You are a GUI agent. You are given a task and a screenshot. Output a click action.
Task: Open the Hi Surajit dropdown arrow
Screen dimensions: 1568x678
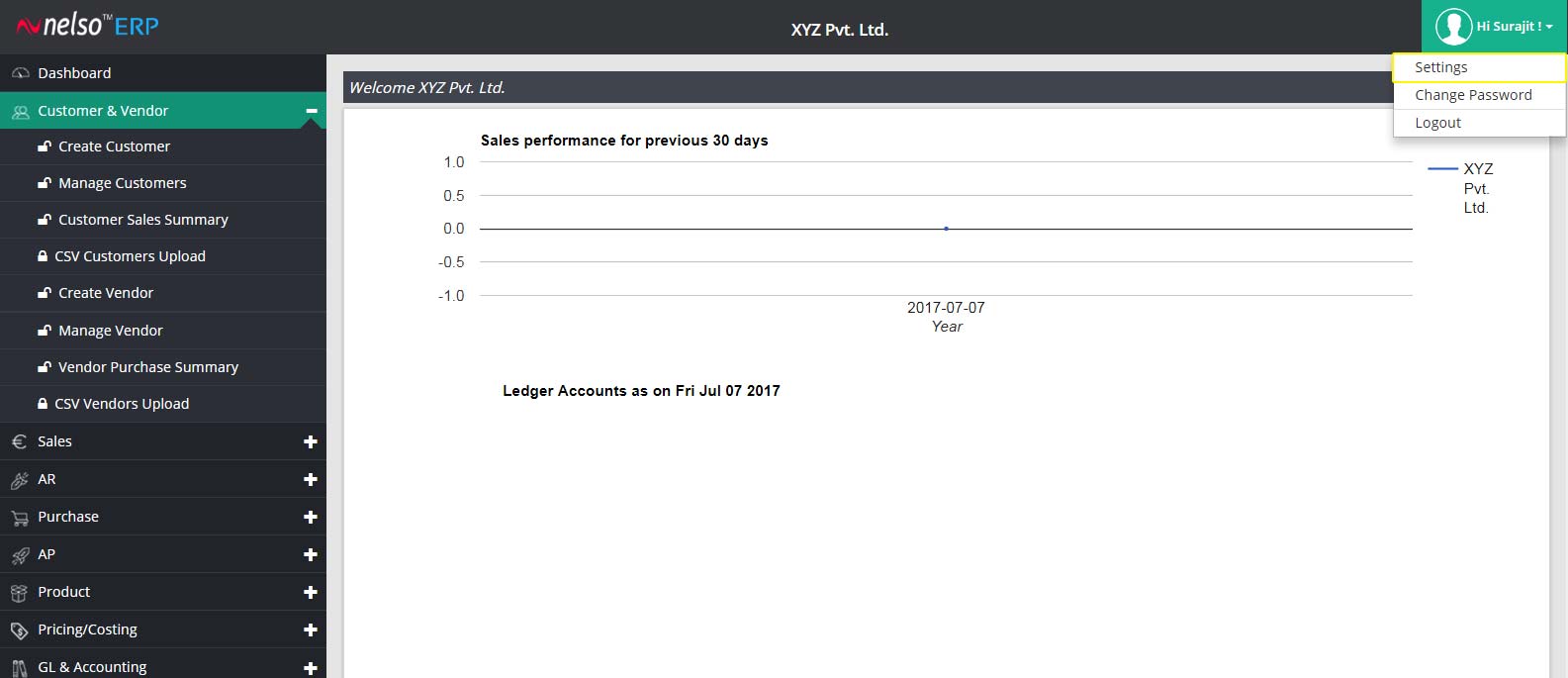point(1549,27)
